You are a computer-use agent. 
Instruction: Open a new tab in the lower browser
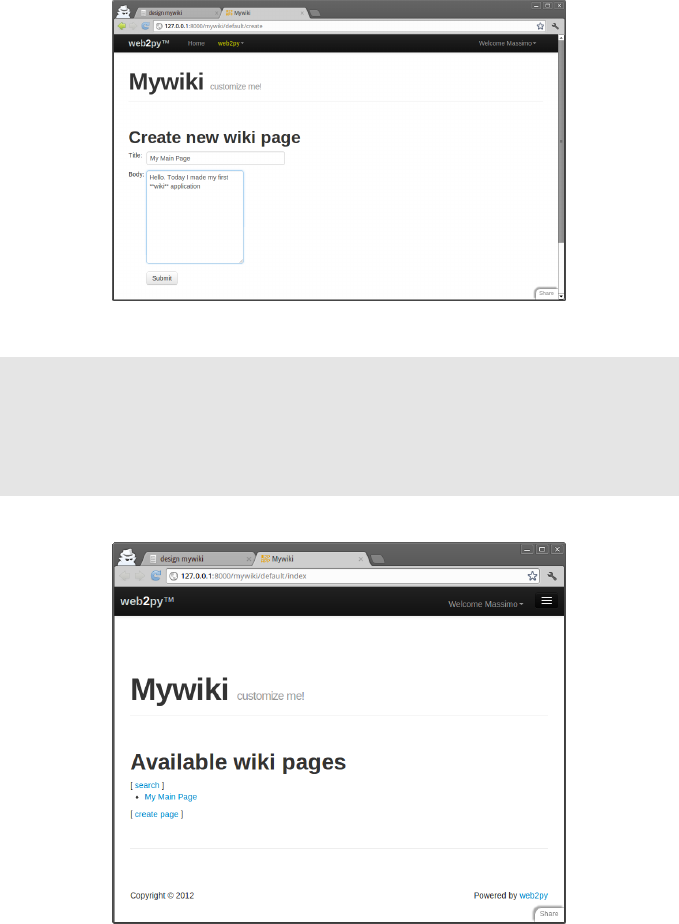click(x=378, y=559)
